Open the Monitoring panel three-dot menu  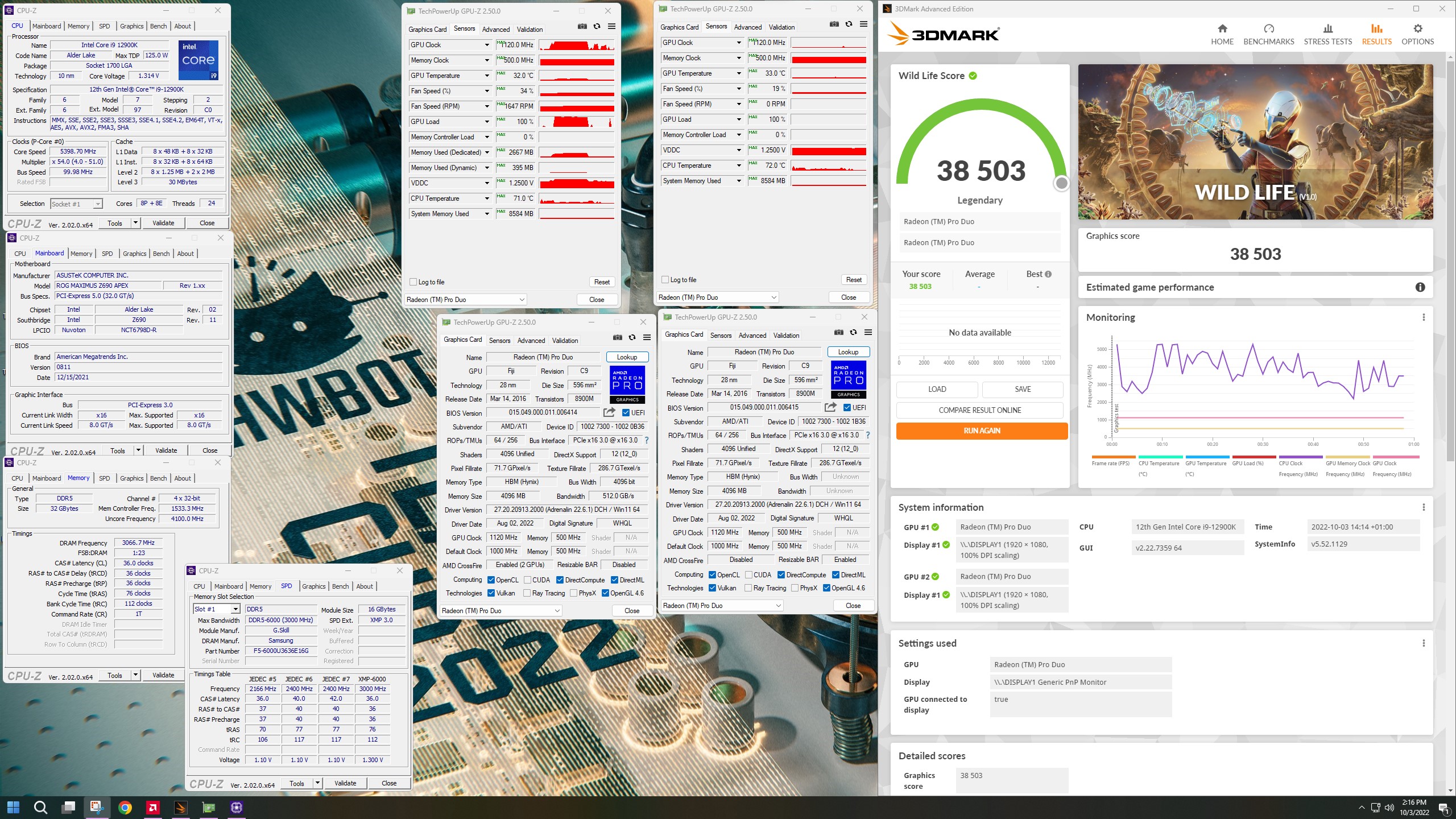pyautogui.click(x=1424, y=317)
